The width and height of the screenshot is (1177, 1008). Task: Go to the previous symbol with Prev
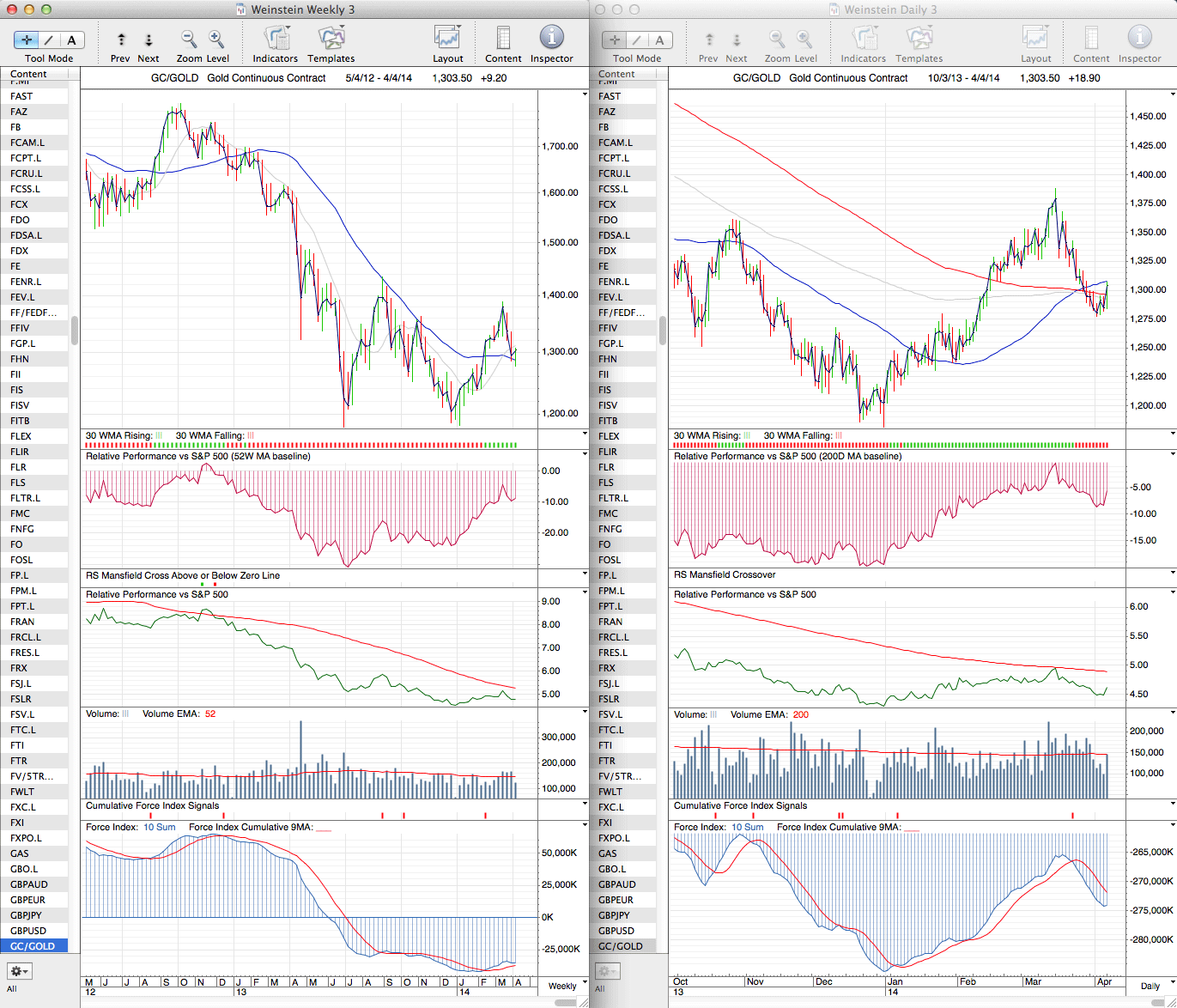[x=121, y=40]
